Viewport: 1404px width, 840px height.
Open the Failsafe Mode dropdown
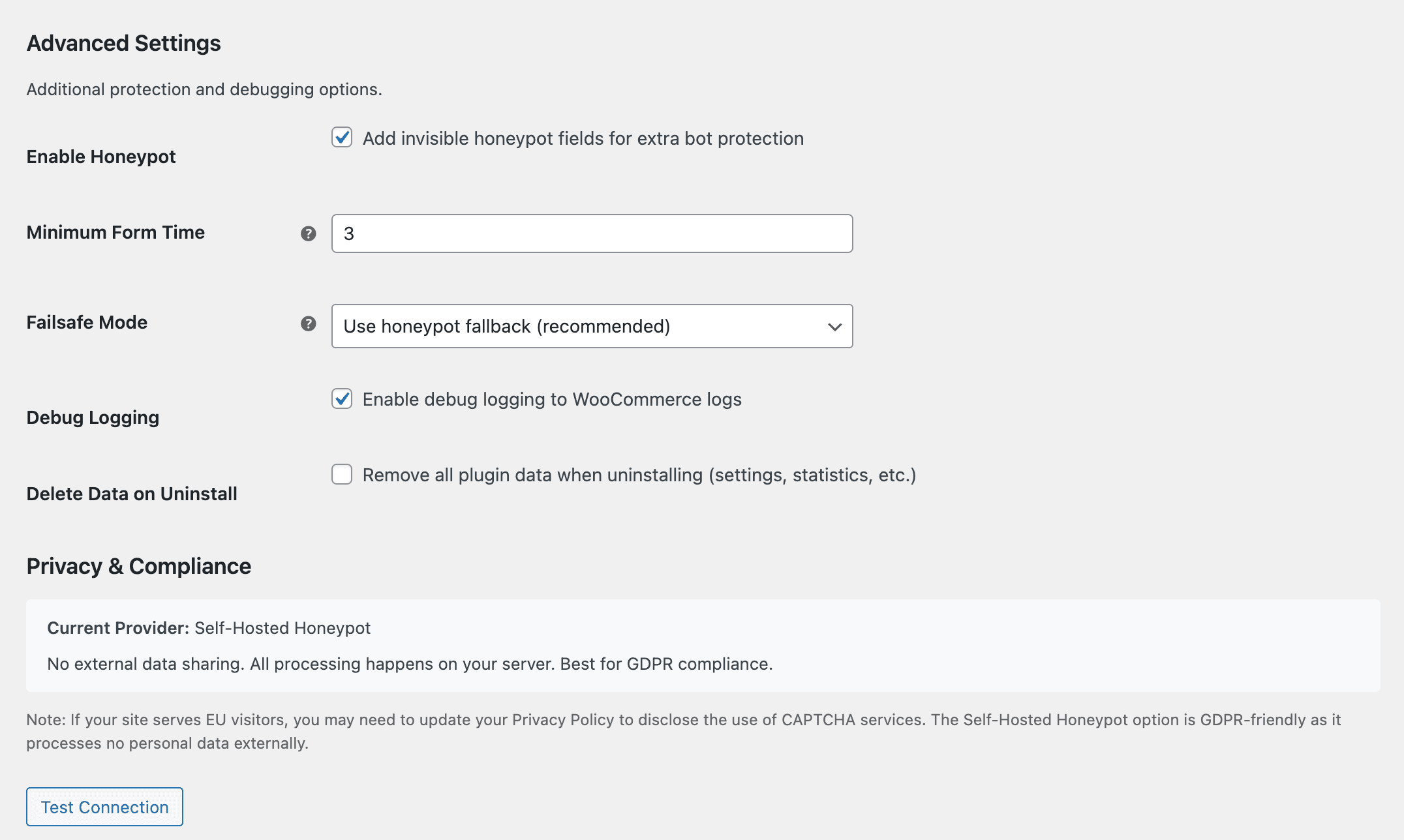[x=591, y=326]
